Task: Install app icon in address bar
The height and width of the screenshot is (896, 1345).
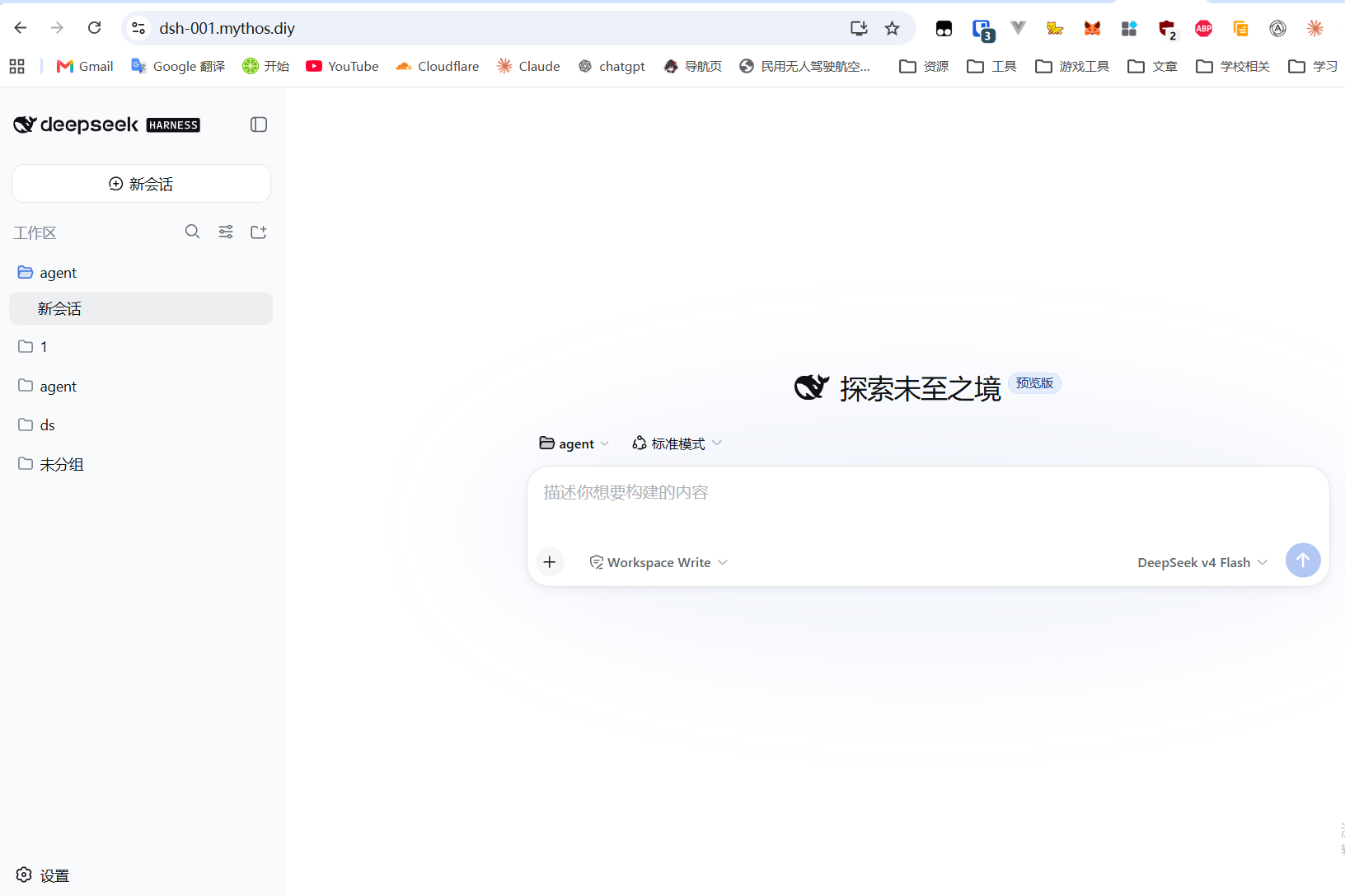Action: [x=859, y=28]
